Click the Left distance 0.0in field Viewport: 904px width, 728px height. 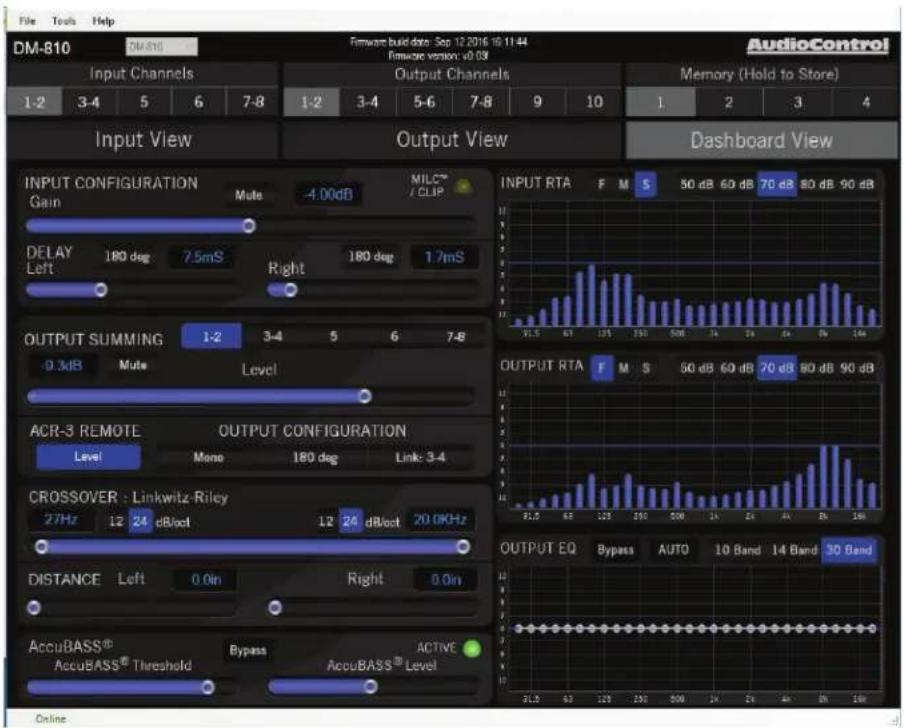pos(206,580)
